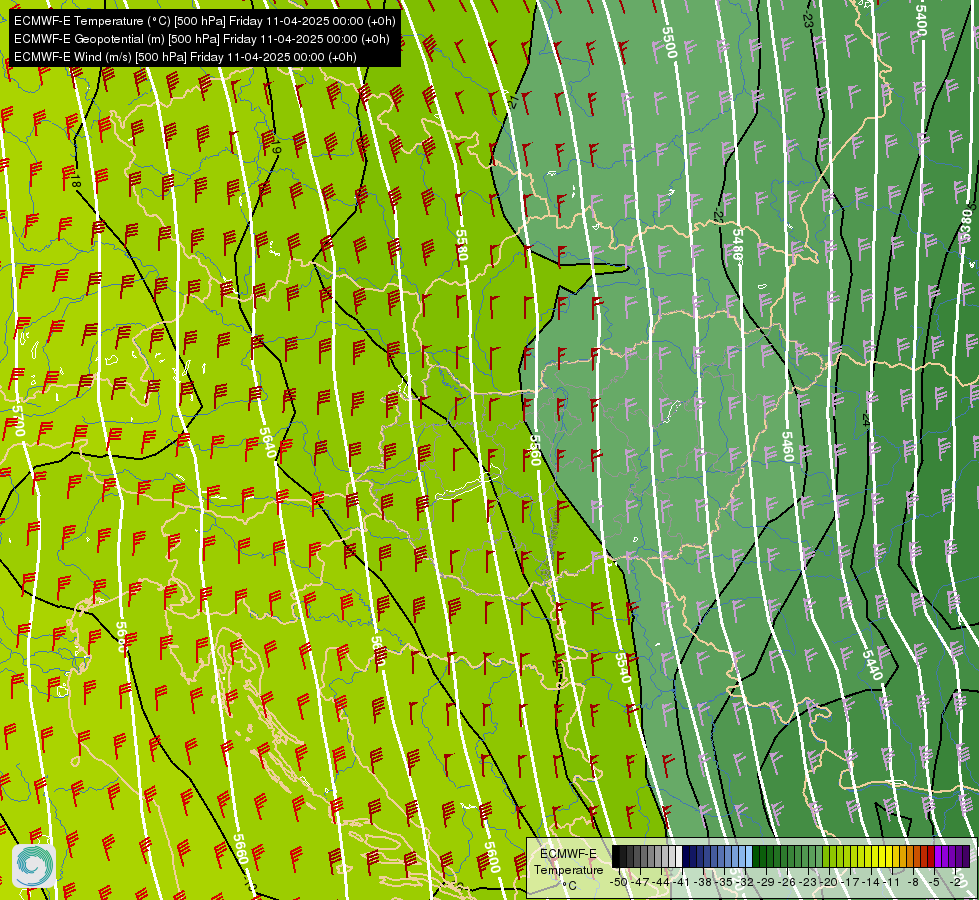Image resolution: width=979 pixels, height=900 pixels.
Task: Click the -41 legend scale value
Action: (681, 882)
